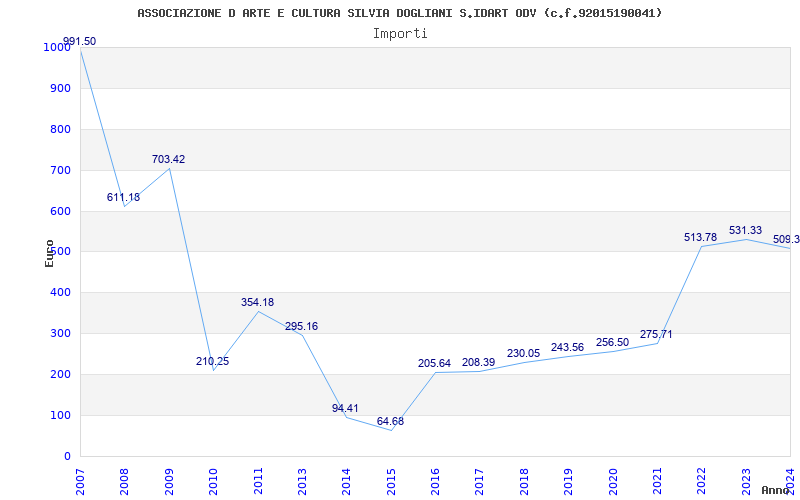Click the 243.56 data label
The height and width of the screenshot is (500, 800).
tap(567, 347)
